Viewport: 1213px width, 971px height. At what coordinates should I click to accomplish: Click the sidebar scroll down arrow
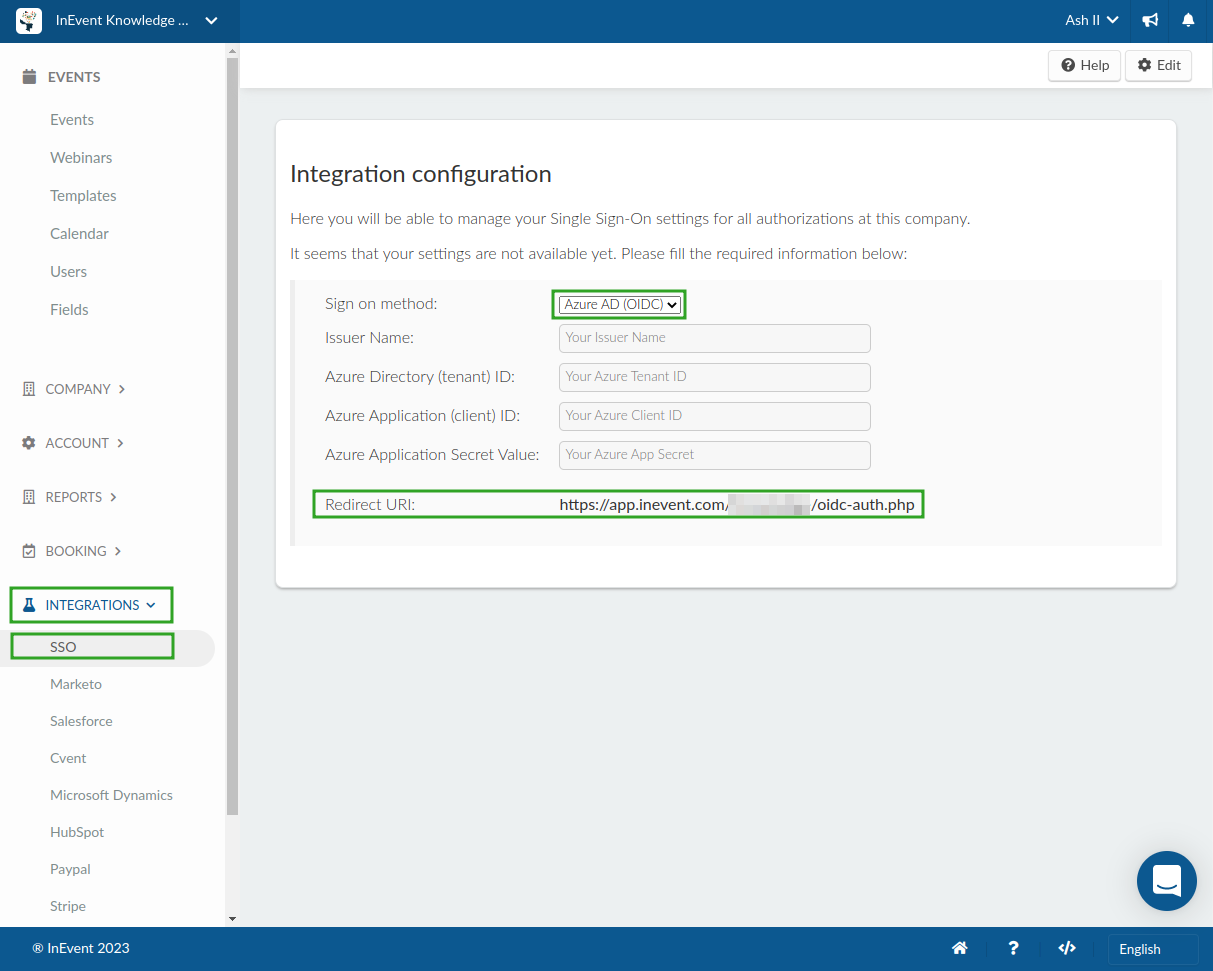pyautogui.click(x=232, y=918)
